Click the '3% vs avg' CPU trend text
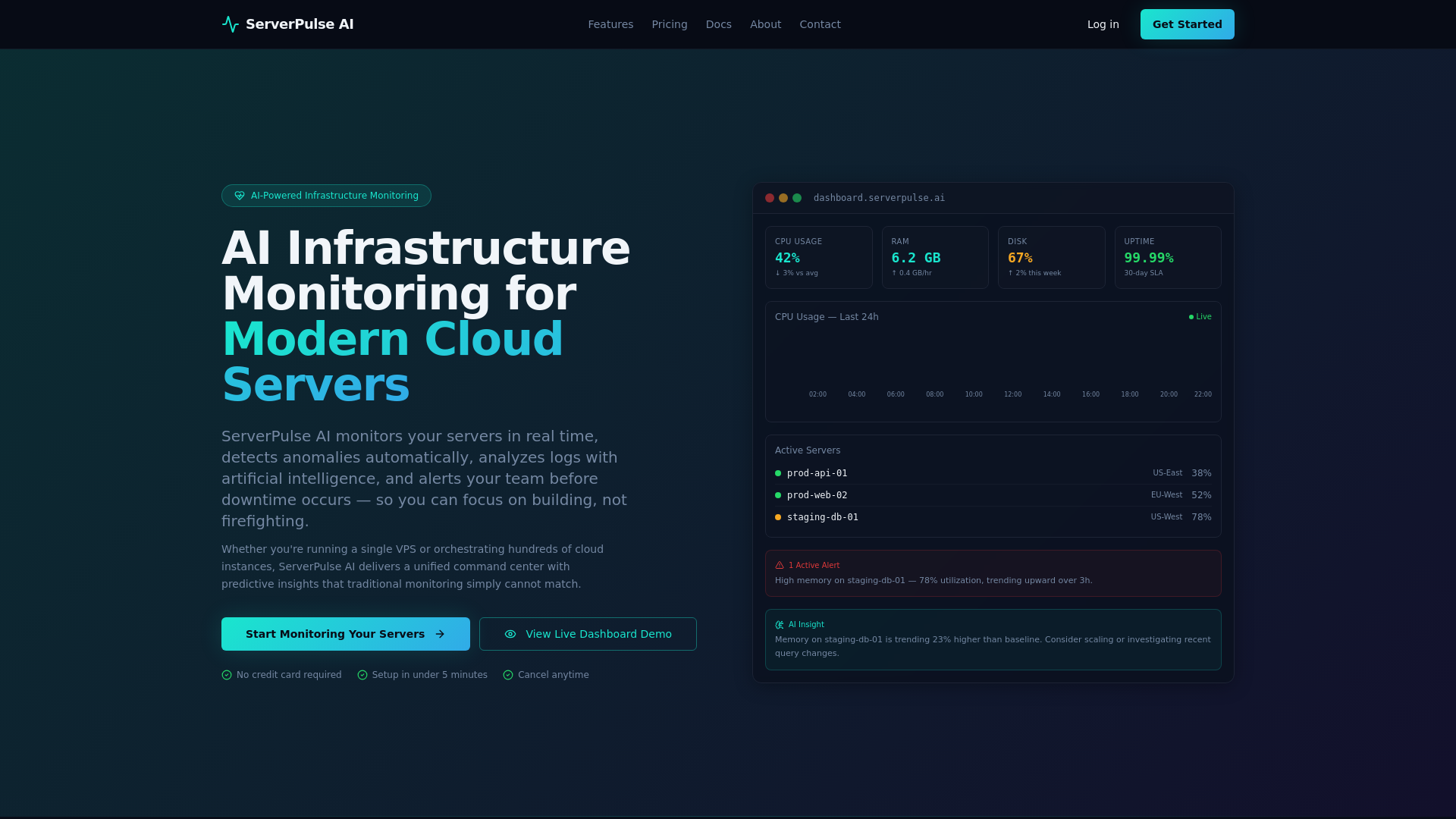 [796, 273]
